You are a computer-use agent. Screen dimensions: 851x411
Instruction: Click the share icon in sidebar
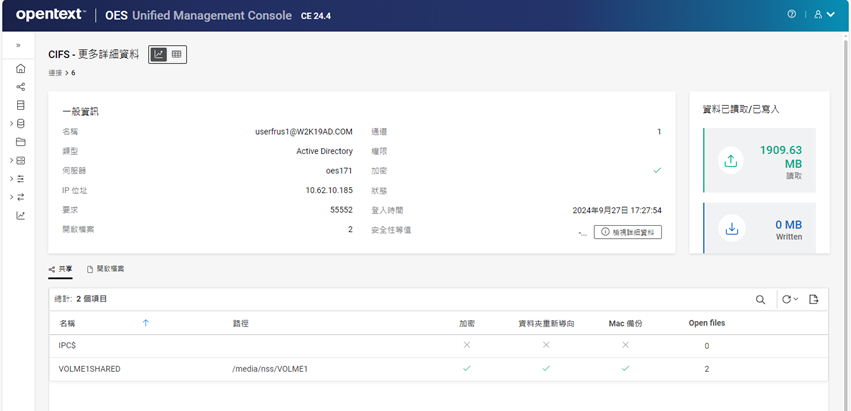tap(21, 87)
